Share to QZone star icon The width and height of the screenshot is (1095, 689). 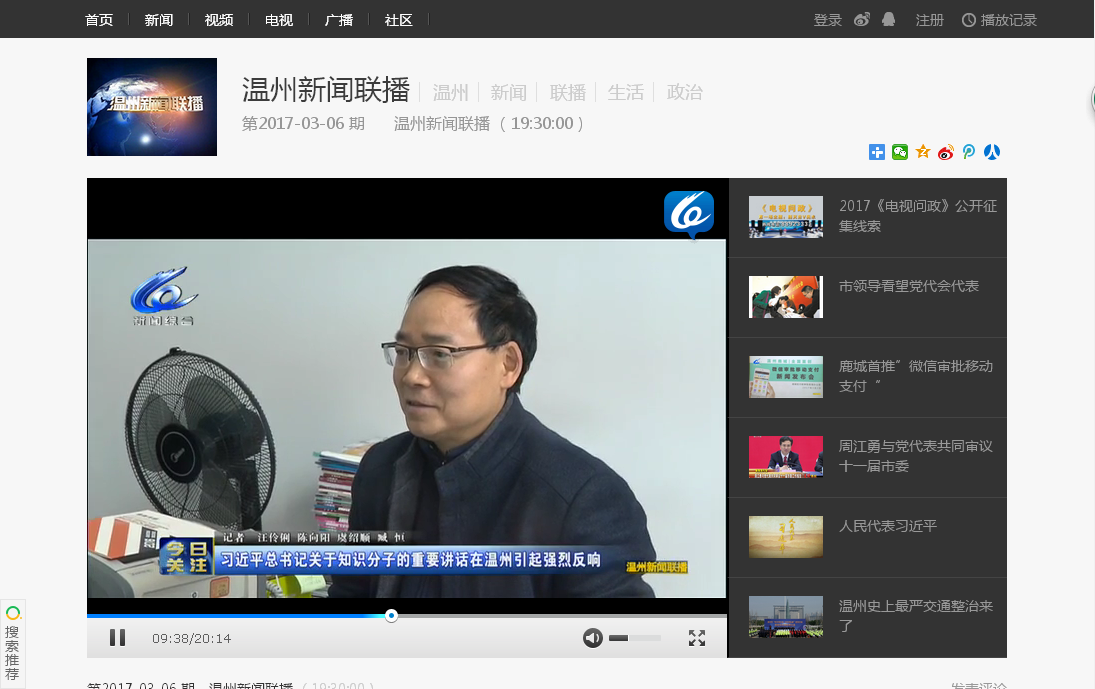coord(923,151)
